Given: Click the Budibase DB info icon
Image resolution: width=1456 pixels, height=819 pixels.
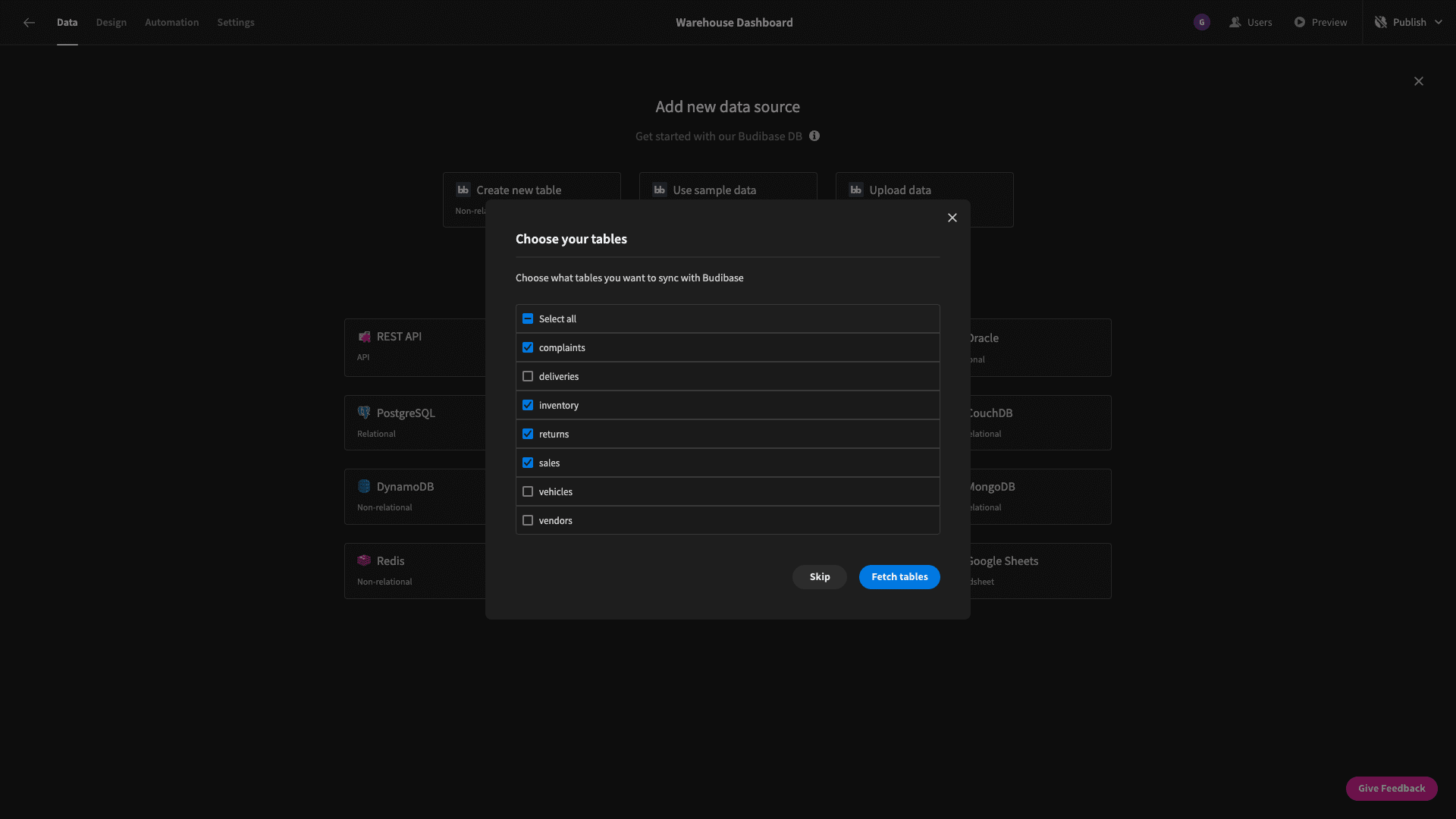Looking at the screenshot, I should 814,136.
